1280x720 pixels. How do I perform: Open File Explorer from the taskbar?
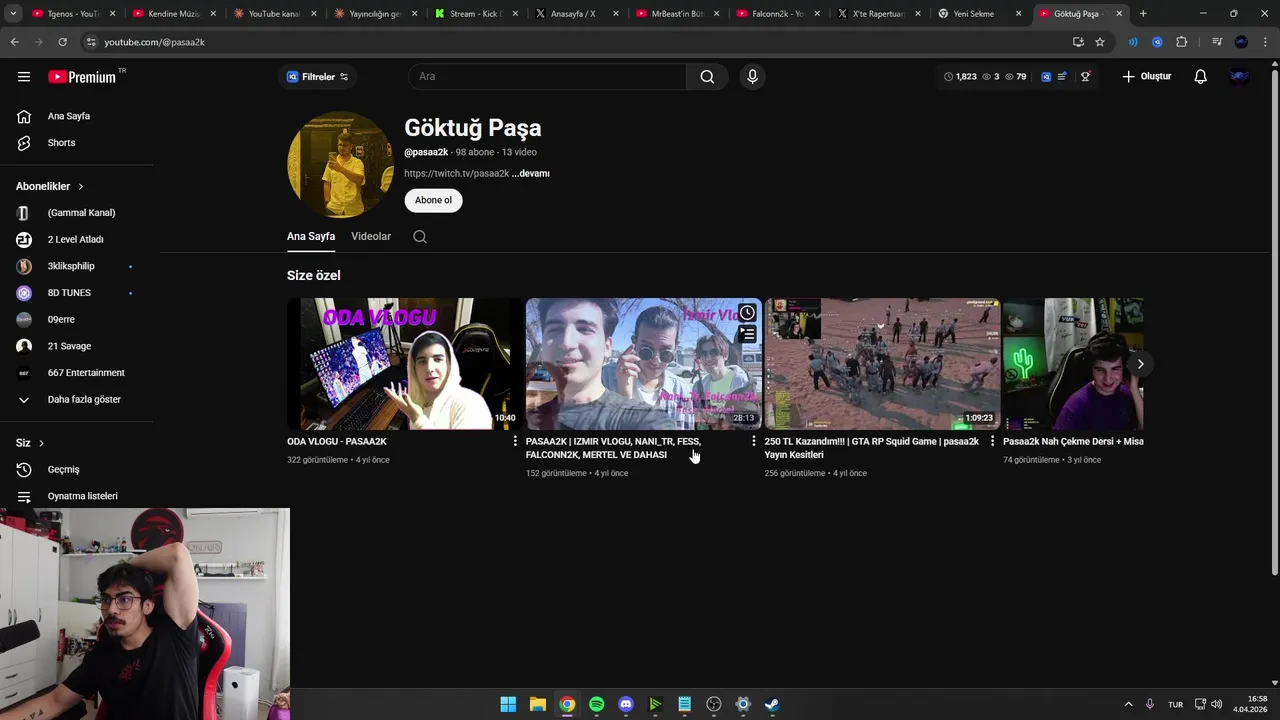pos(537,704)
